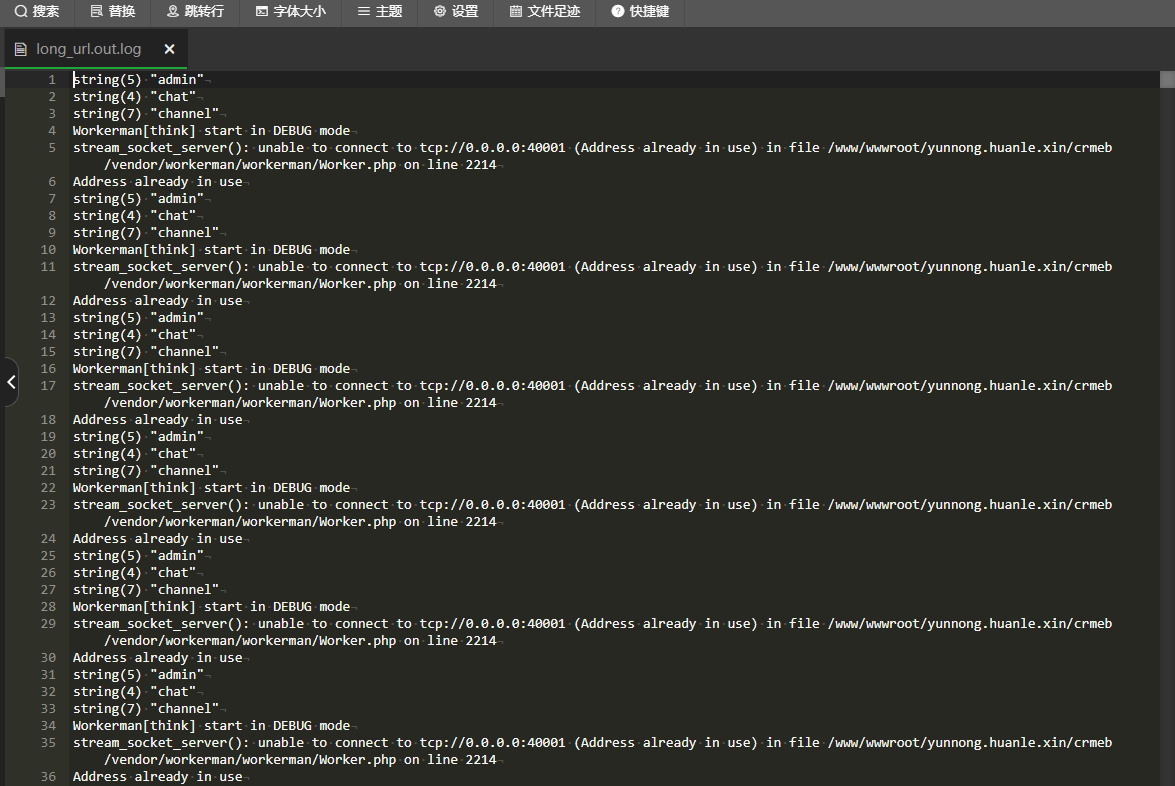Place cursor on line 33 string(7) "channel"
This screenshot has width=1175, height=786.
pos(146,709)
